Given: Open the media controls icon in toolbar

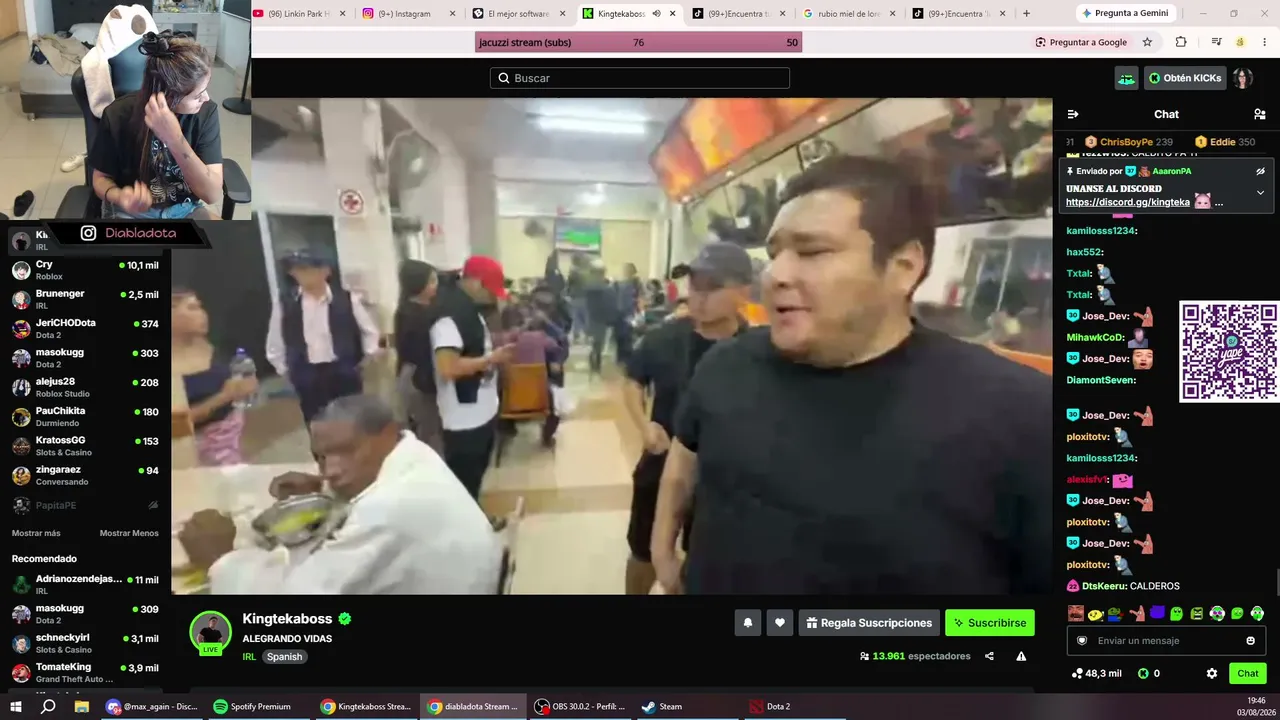Looking at the screenshot, I should click(x=1216, y=42).
